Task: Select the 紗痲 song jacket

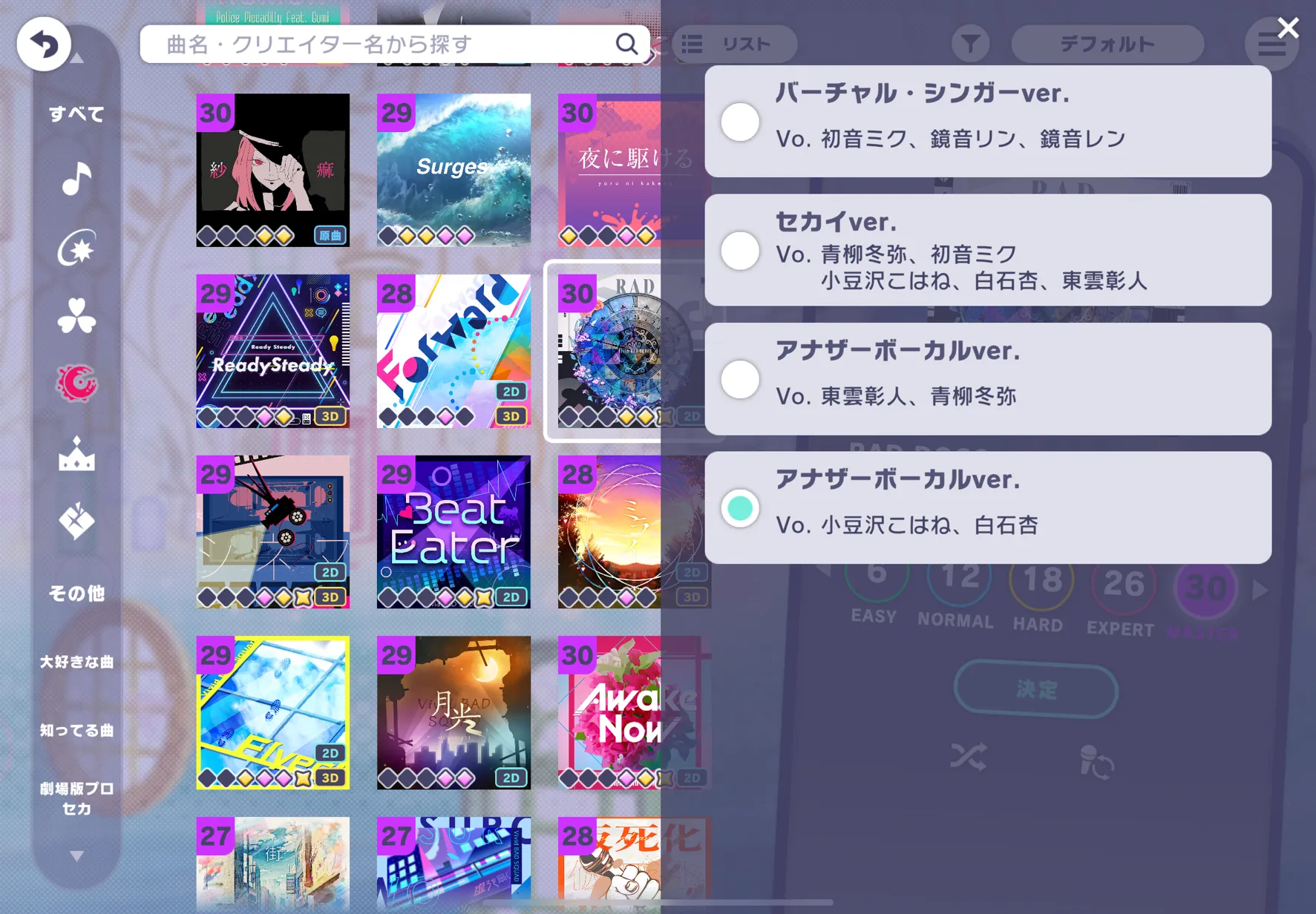Action: click(272, 170)
